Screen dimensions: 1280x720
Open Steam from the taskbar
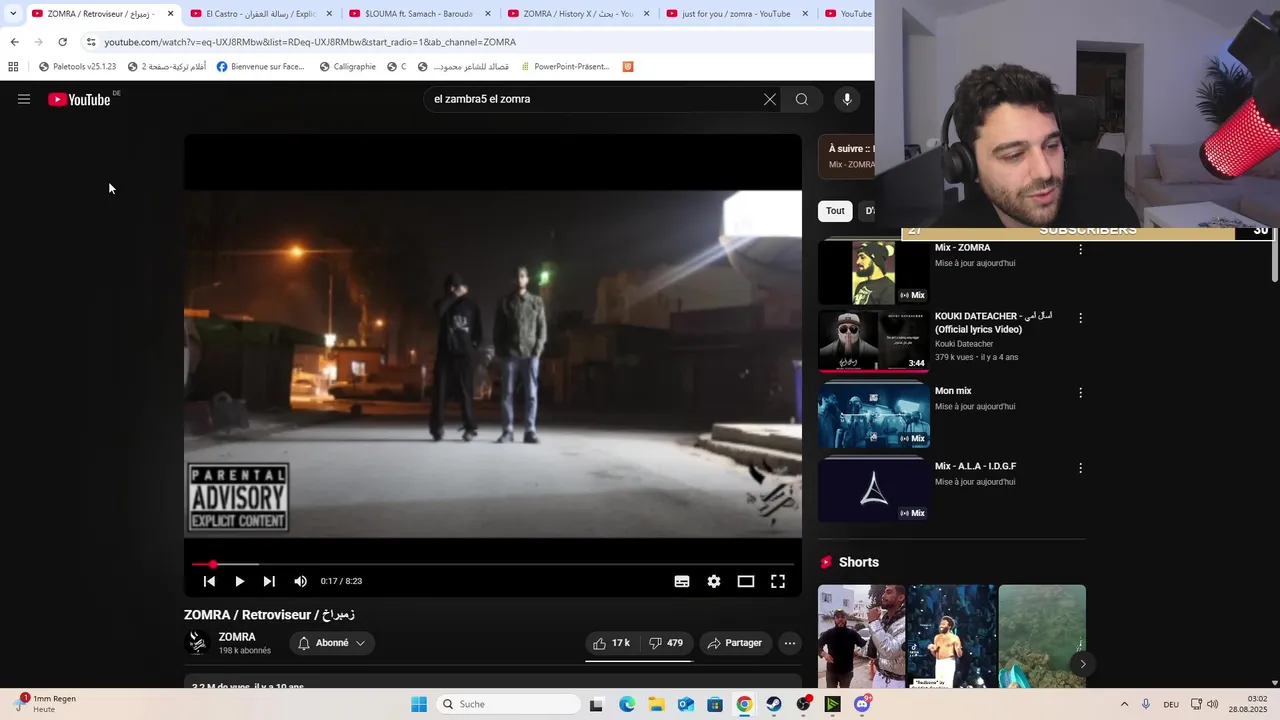pyautogui.click(x=774, y=704)
